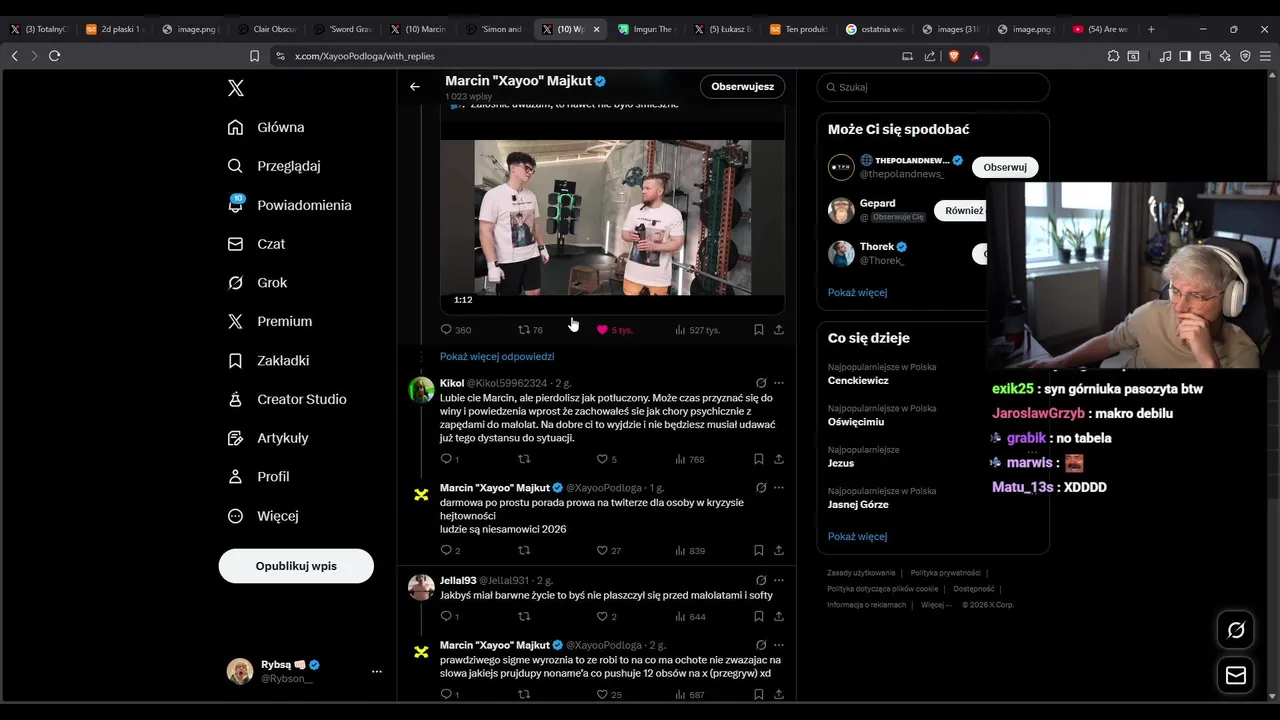Open Premium in the sidebar
The image size is (1280, 720).
(270, 321)
